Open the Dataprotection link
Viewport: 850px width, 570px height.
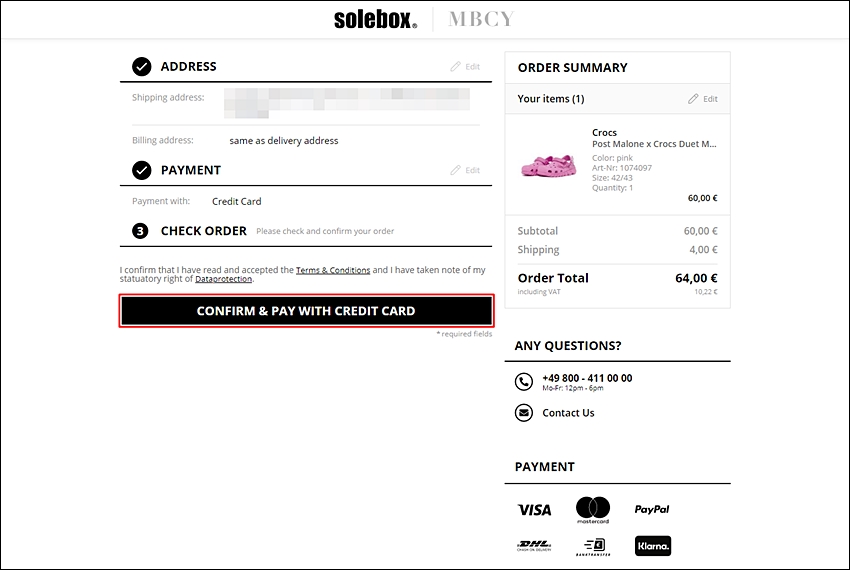click(x=223, y=279)
